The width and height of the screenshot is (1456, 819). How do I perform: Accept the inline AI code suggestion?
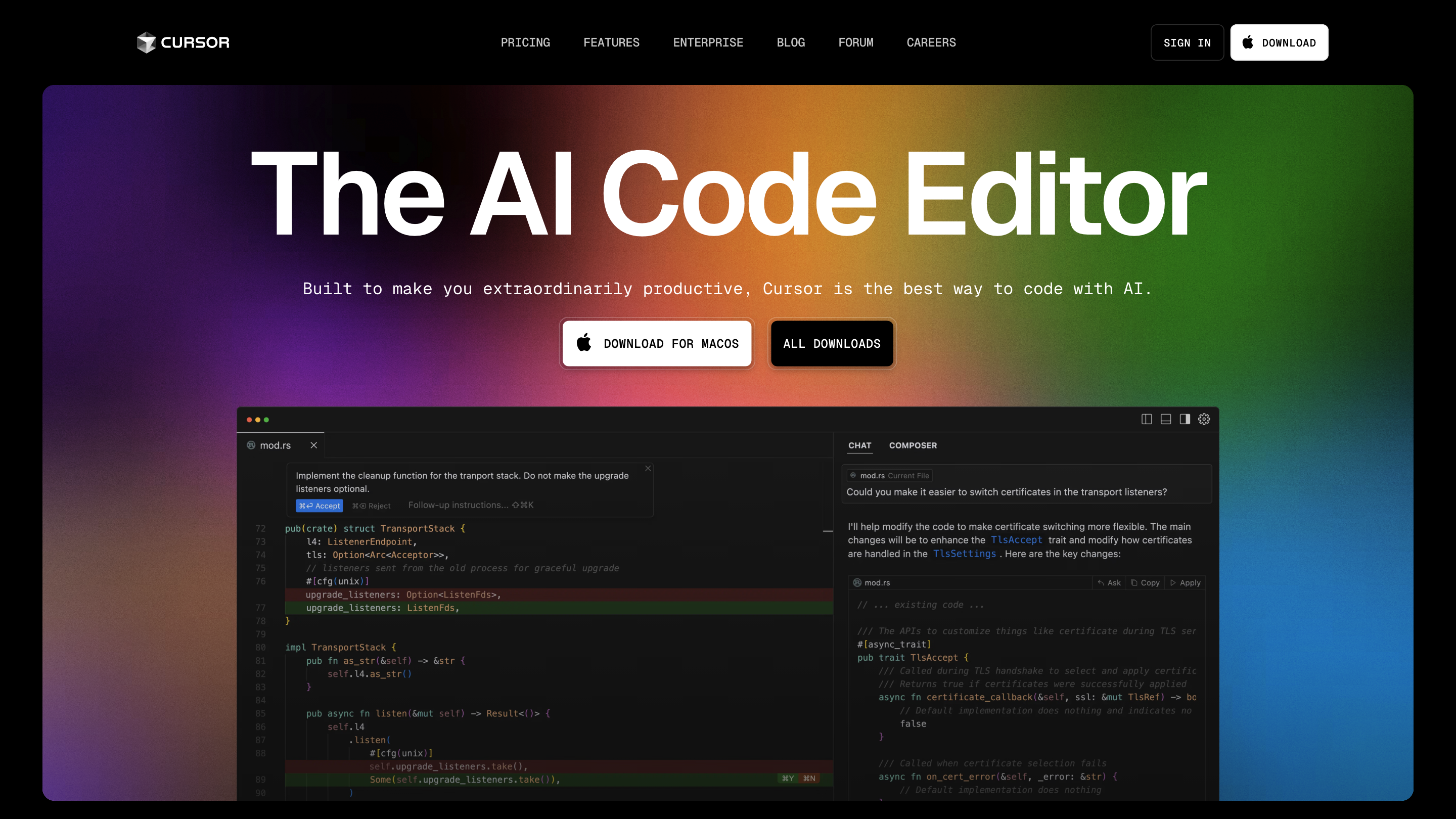[x=320, y=506]
